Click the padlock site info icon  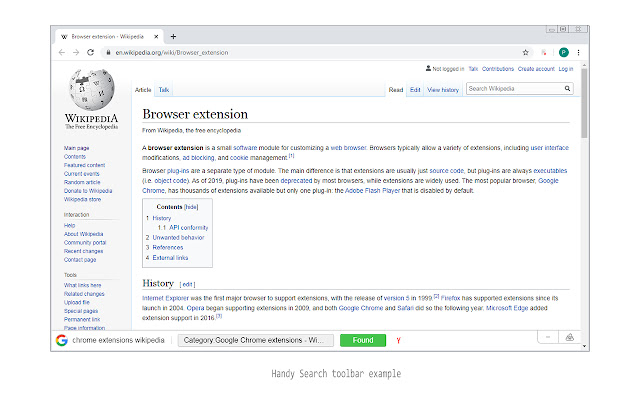[108, 52]
